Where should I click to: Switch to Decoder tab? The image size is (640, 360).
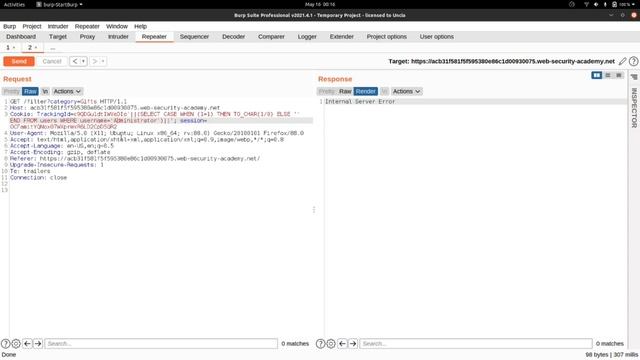click(x=233, y=37)
